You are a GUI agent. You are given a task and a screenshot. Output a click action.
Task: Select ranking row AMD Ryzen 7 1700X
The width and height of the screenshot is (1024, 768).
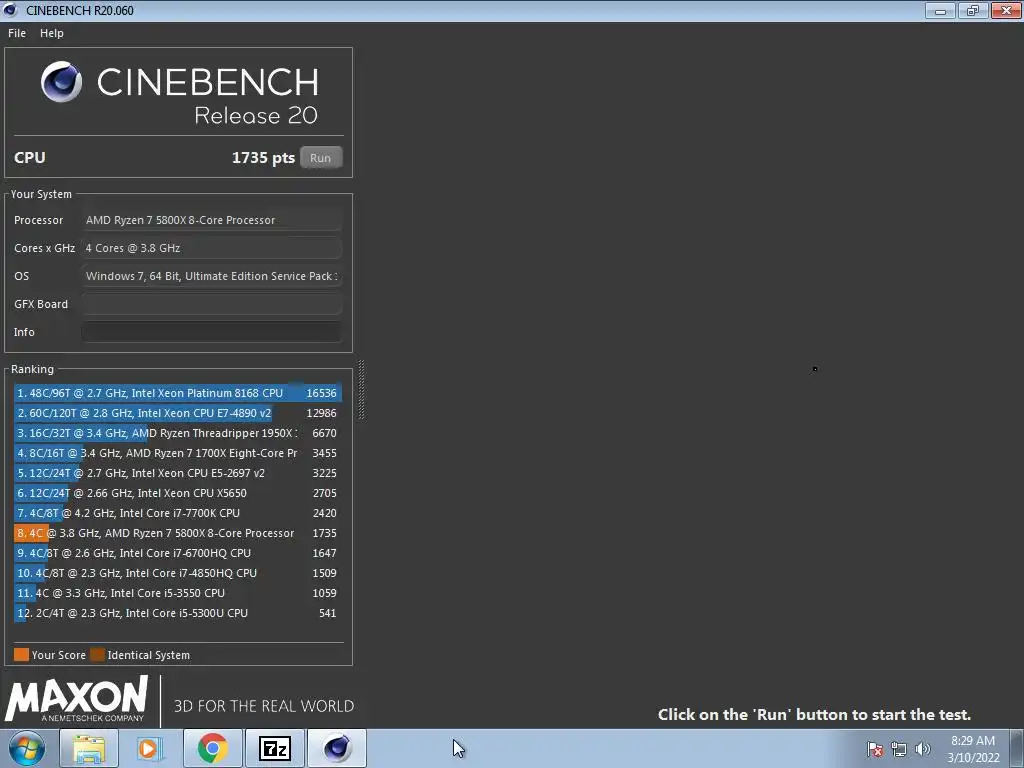tap(178, 453)
